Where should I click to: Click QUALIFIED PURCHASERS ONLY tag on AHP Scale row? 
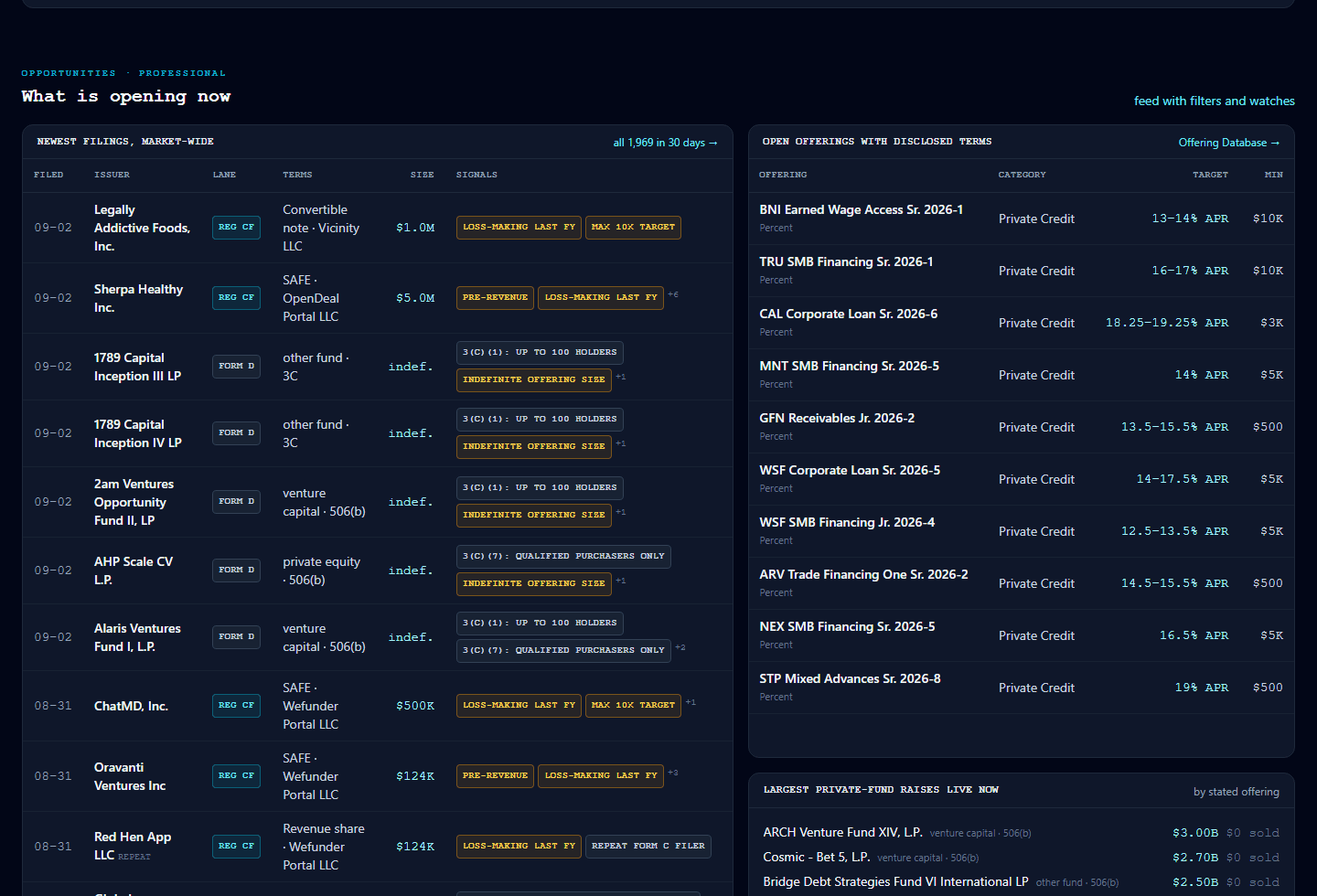[x=563, y=556]
